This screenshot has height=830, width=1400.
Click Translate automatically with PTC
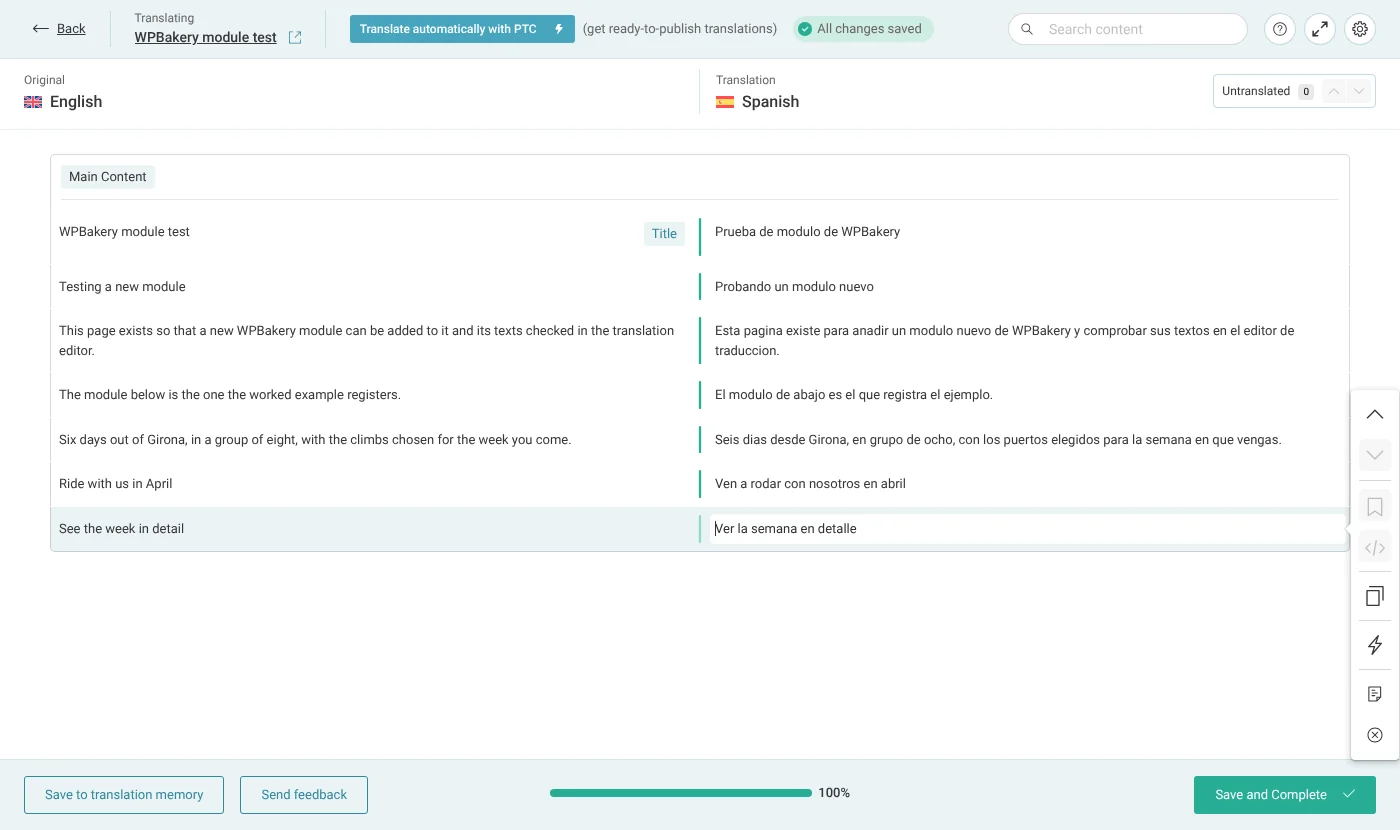[462, 29]
